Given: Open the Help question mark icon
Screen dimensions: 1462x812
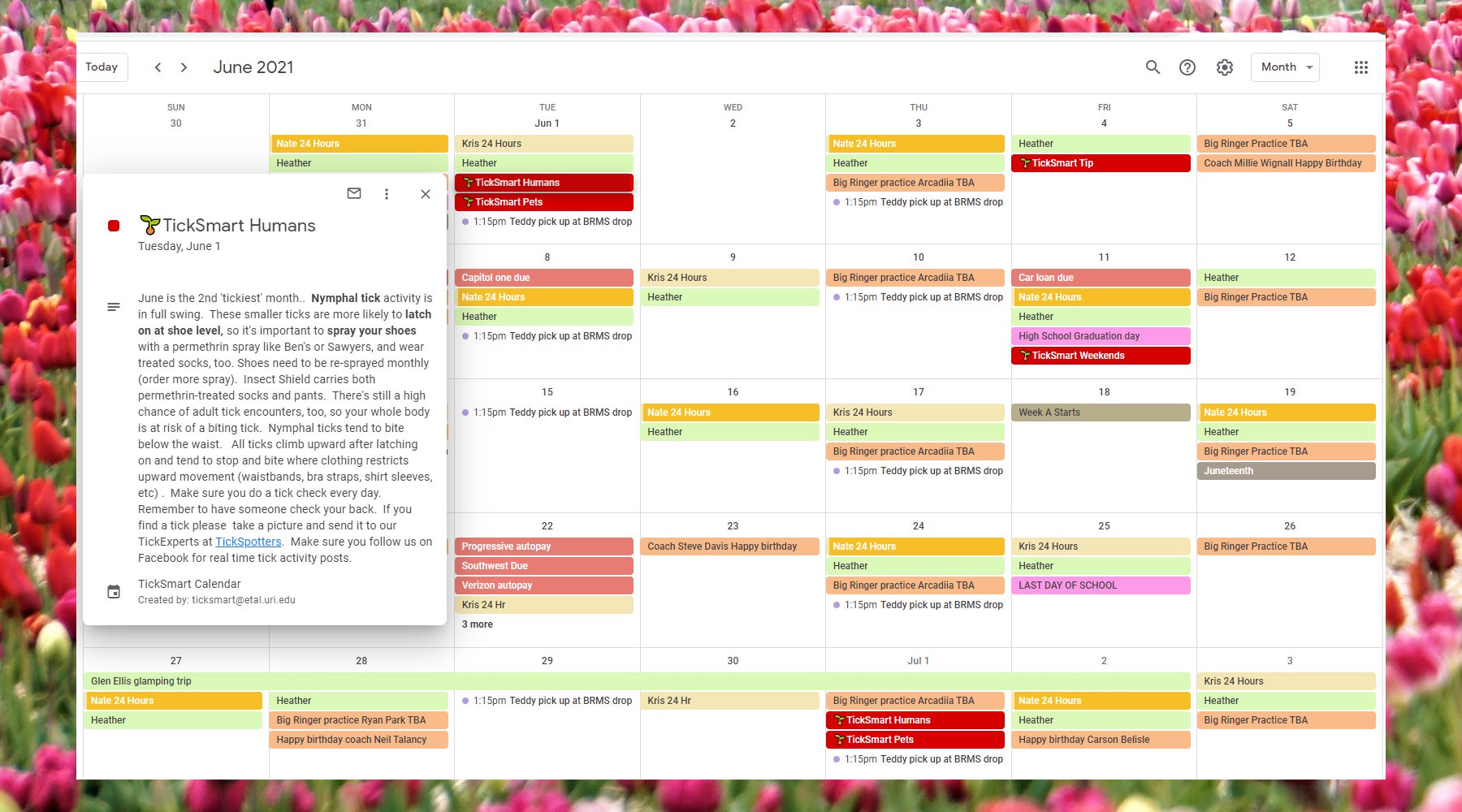Looking at the screenshot, I should tap(1187, 67).
